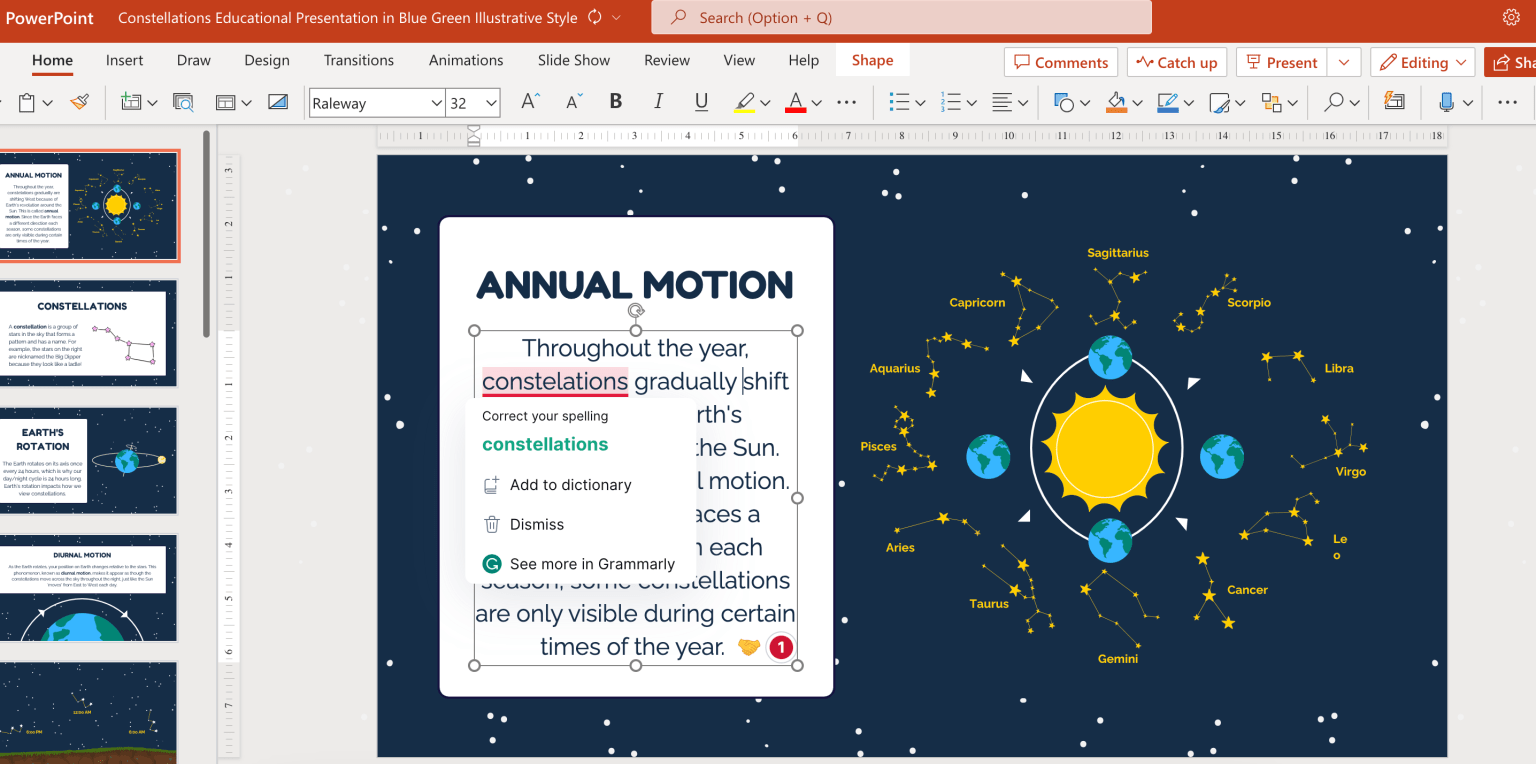Click the Increase Font Size icon

click(x=530, y=102)
